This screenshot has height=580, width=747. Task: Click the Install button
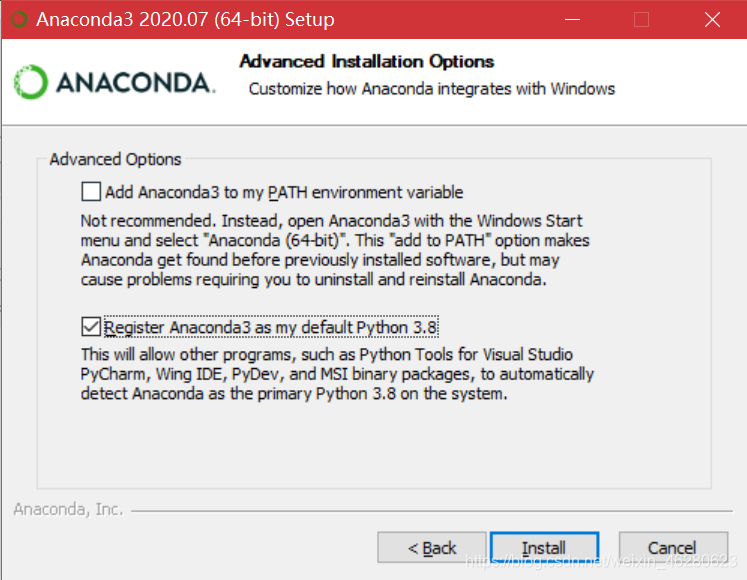tap(545, 547)
